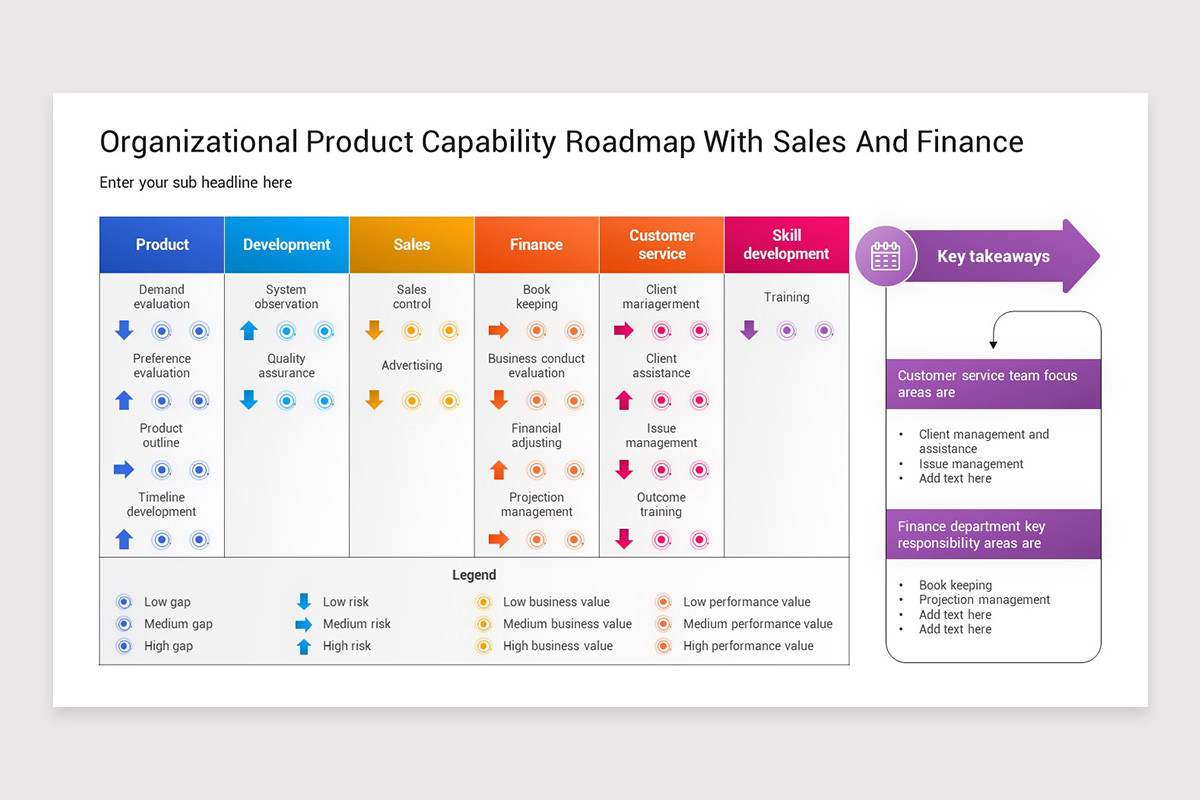
Task: Click the Low risk arrow in legend
Action: pyautogui.click(x=304, y=601)
